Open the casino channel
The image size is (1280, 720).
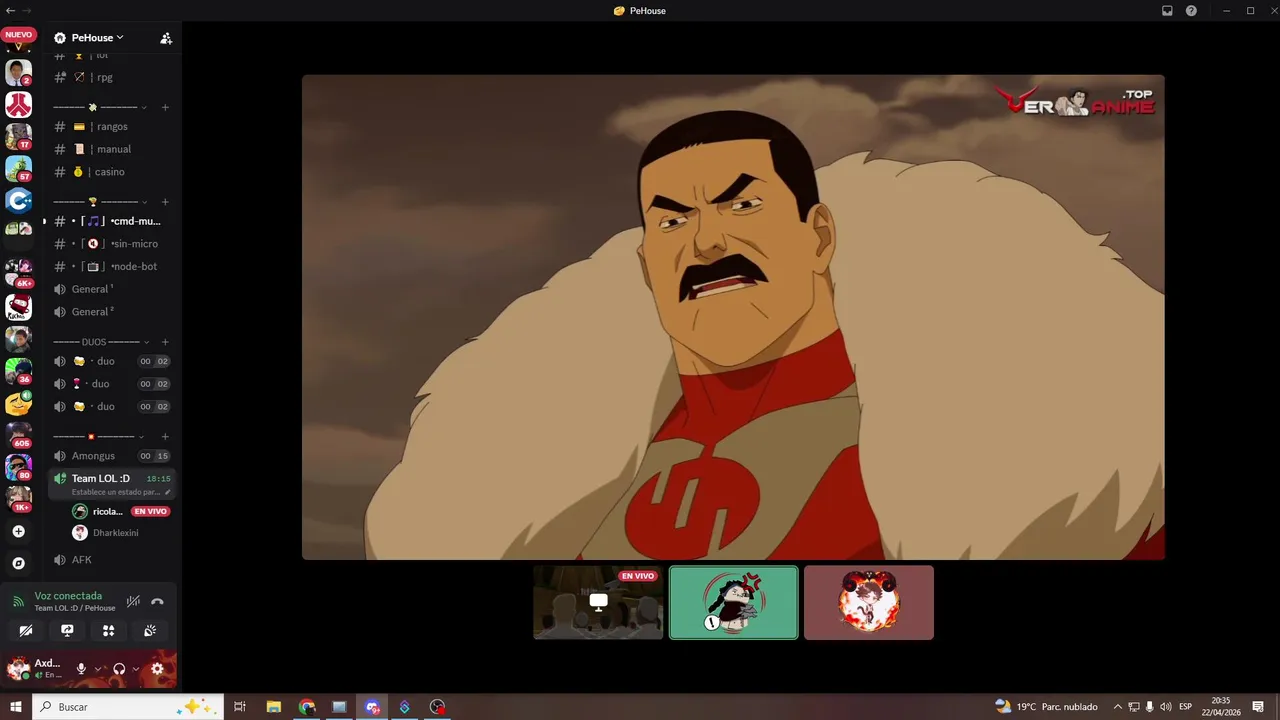pos(111,172)
